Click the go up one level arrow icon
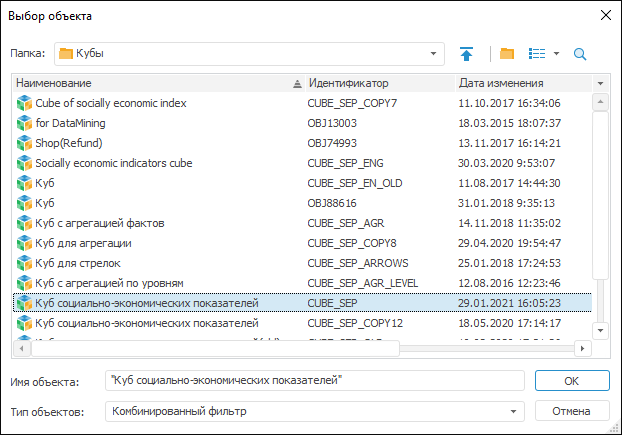Screen dimensions: 622x435 tap(466, 53)
